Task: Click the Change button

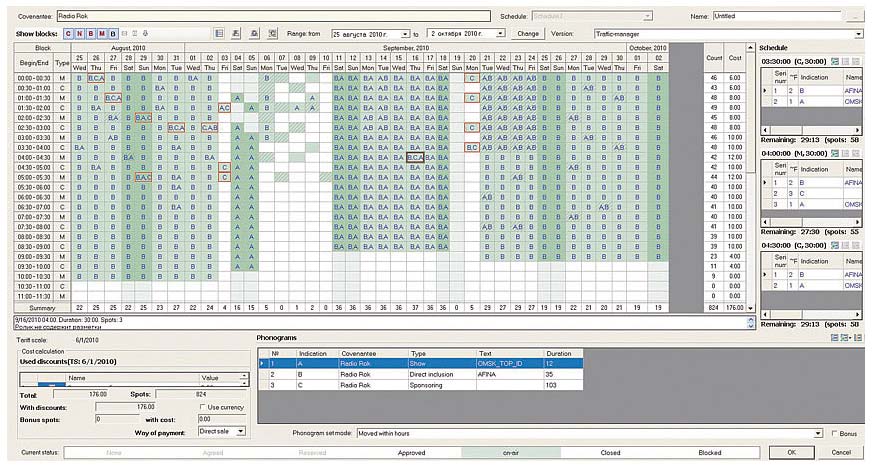Action: click(528, 34)
